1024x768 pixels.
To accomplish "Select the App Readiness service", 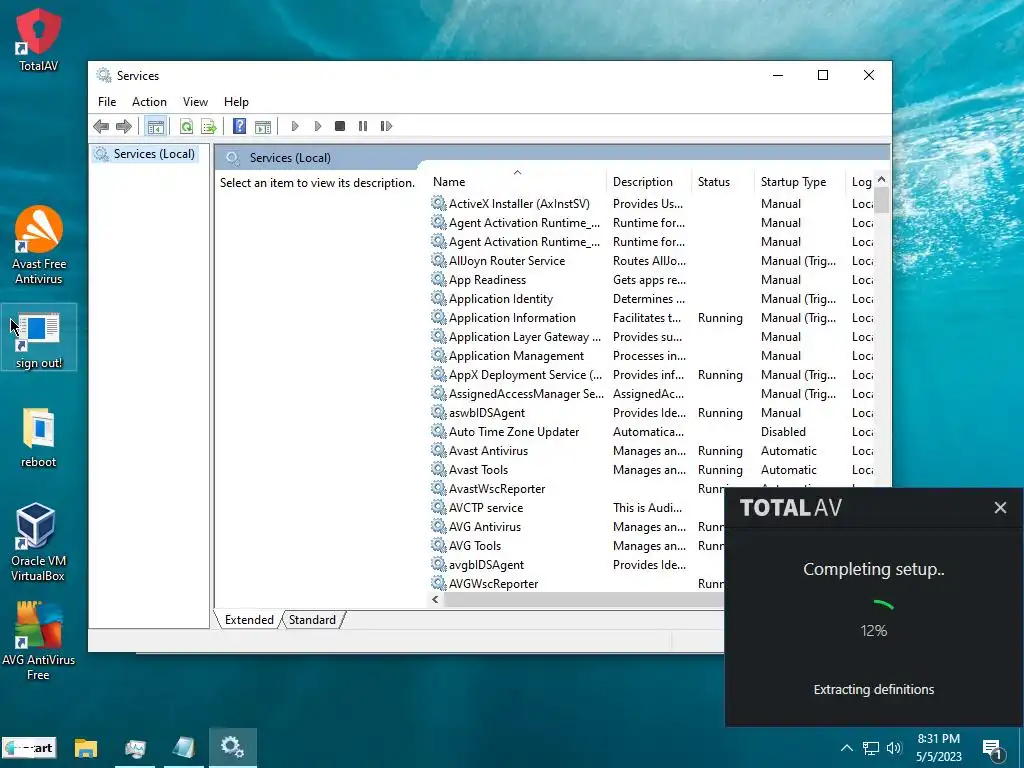I will point(487,280).
